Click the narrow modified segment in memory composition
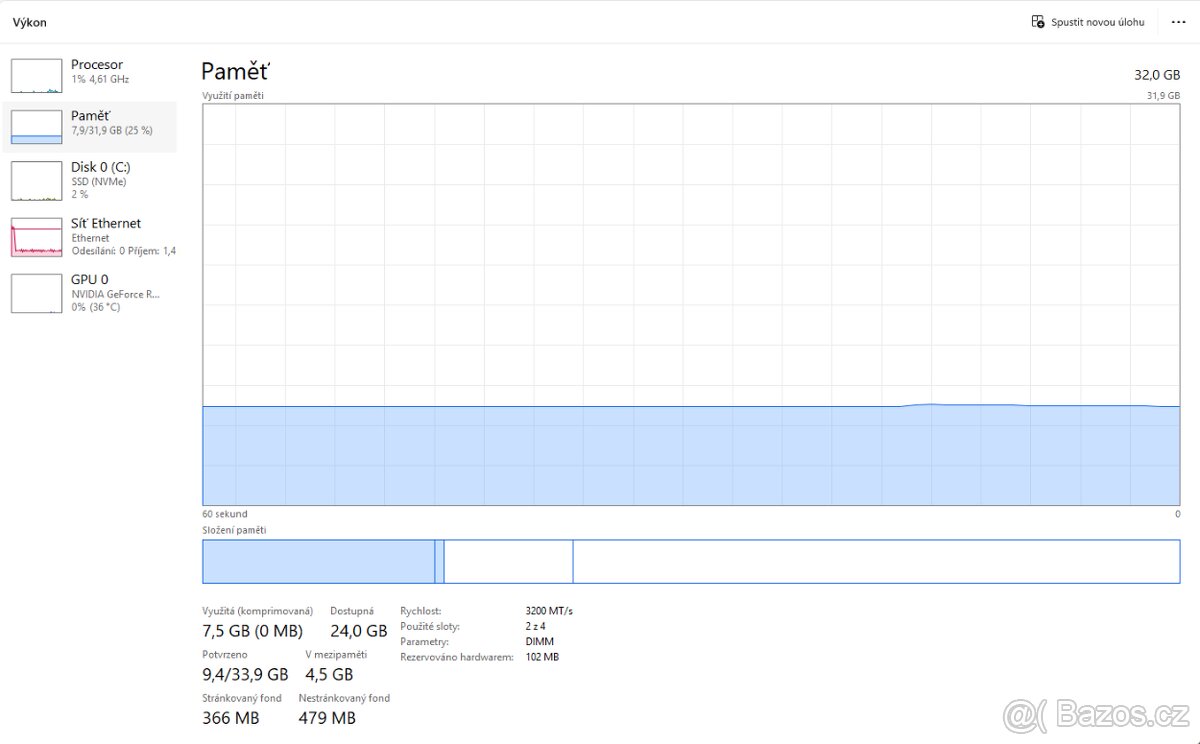 [439, 561]
